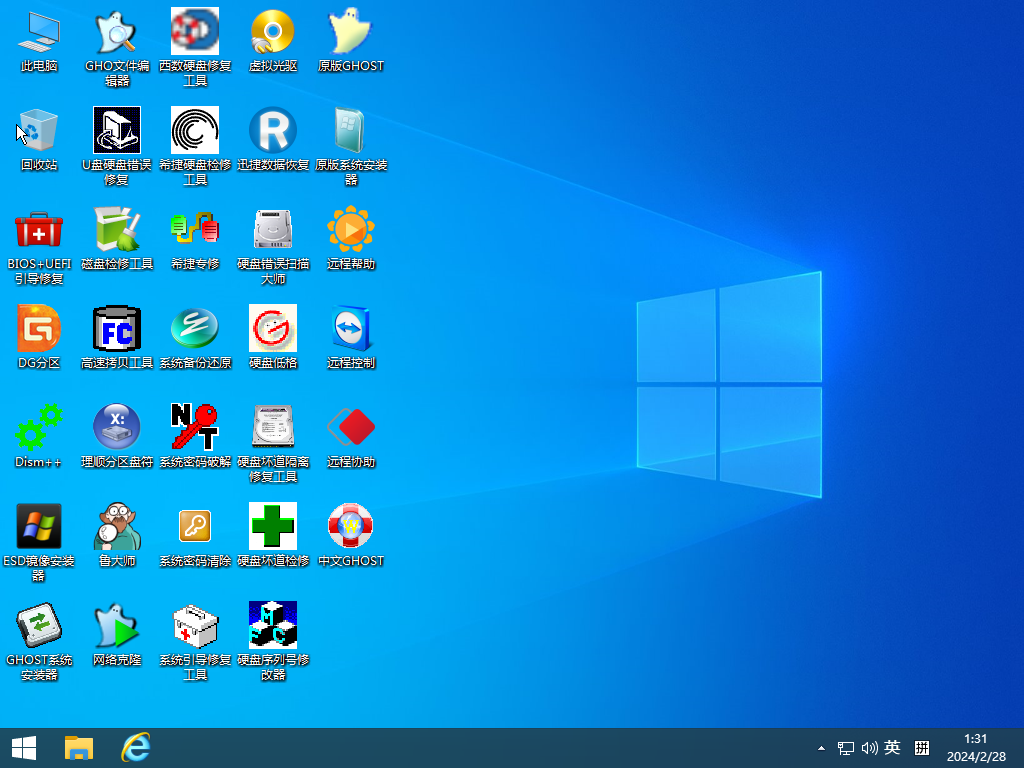Click the 拼 input method mode icon
Viewport: 1024px width, 768px height.
pos(921,748)
